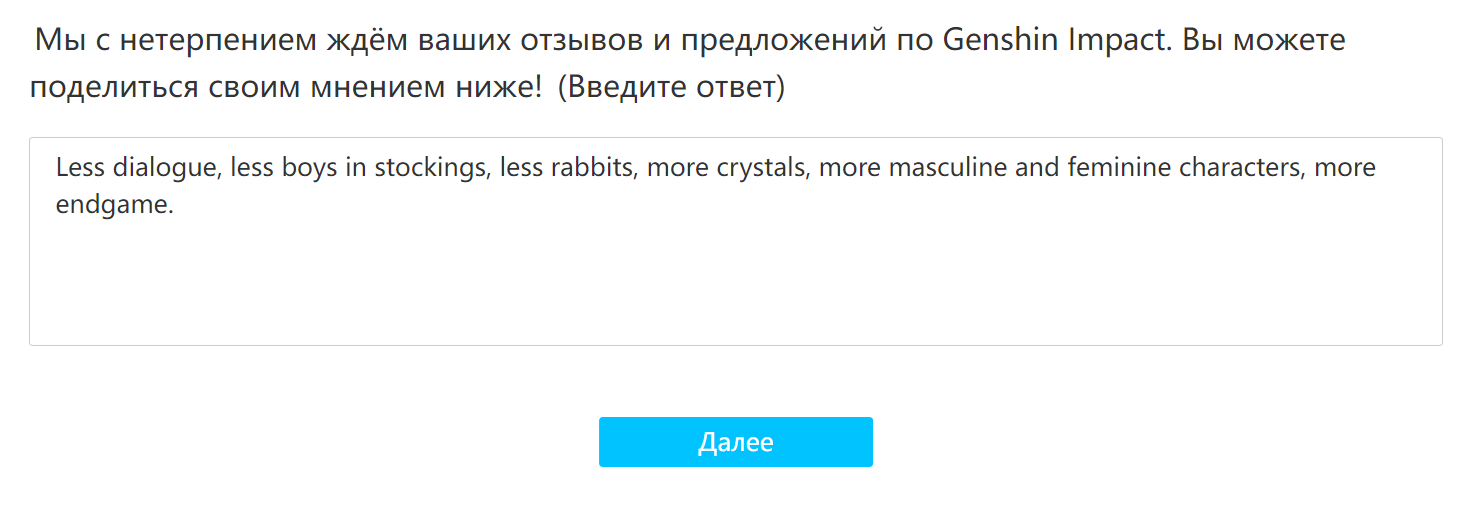
Task: Focus the feedback answer text area
Action: 735,242
